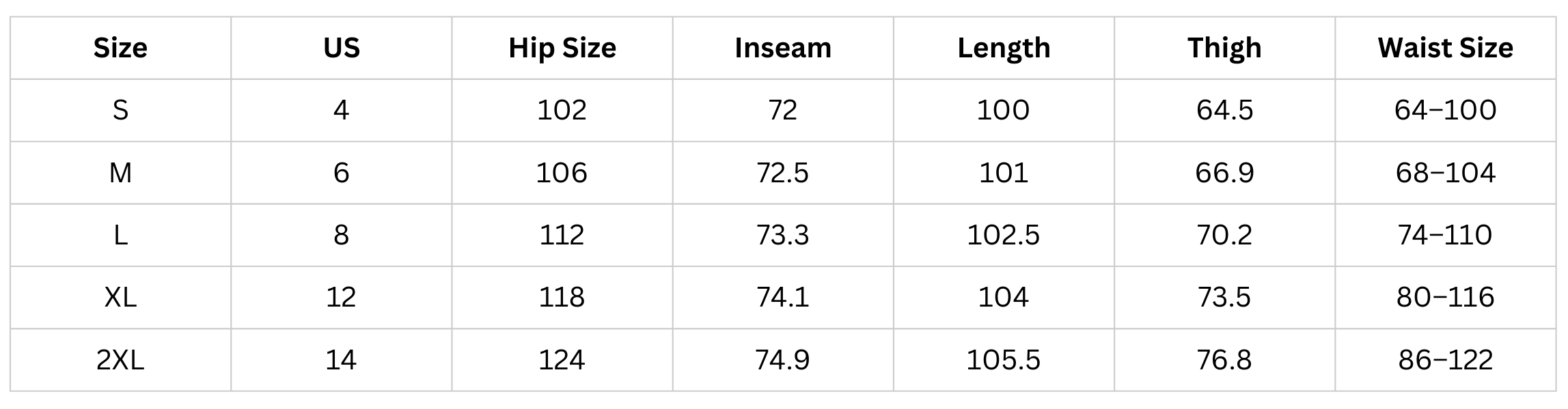Screen dimensions: 1568x409
Task: Select the XL size row label
Action: tap(120, 297)
